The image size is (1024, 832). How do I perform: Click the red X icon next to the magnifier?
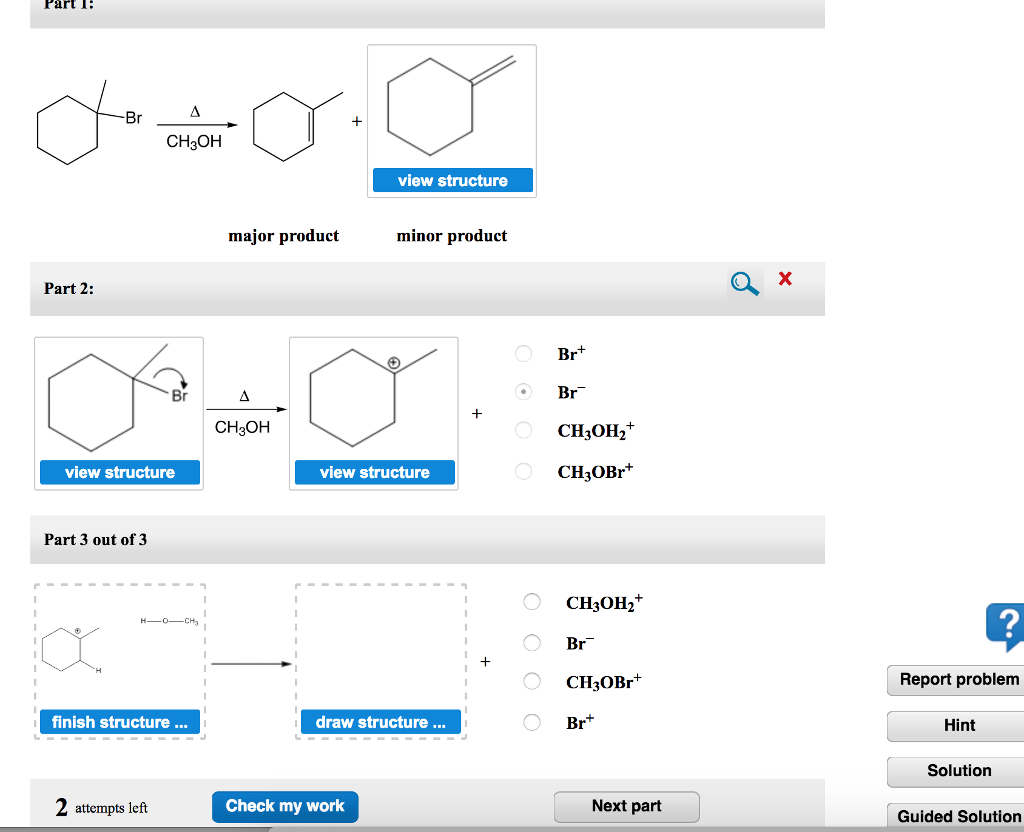coord(784,280)
